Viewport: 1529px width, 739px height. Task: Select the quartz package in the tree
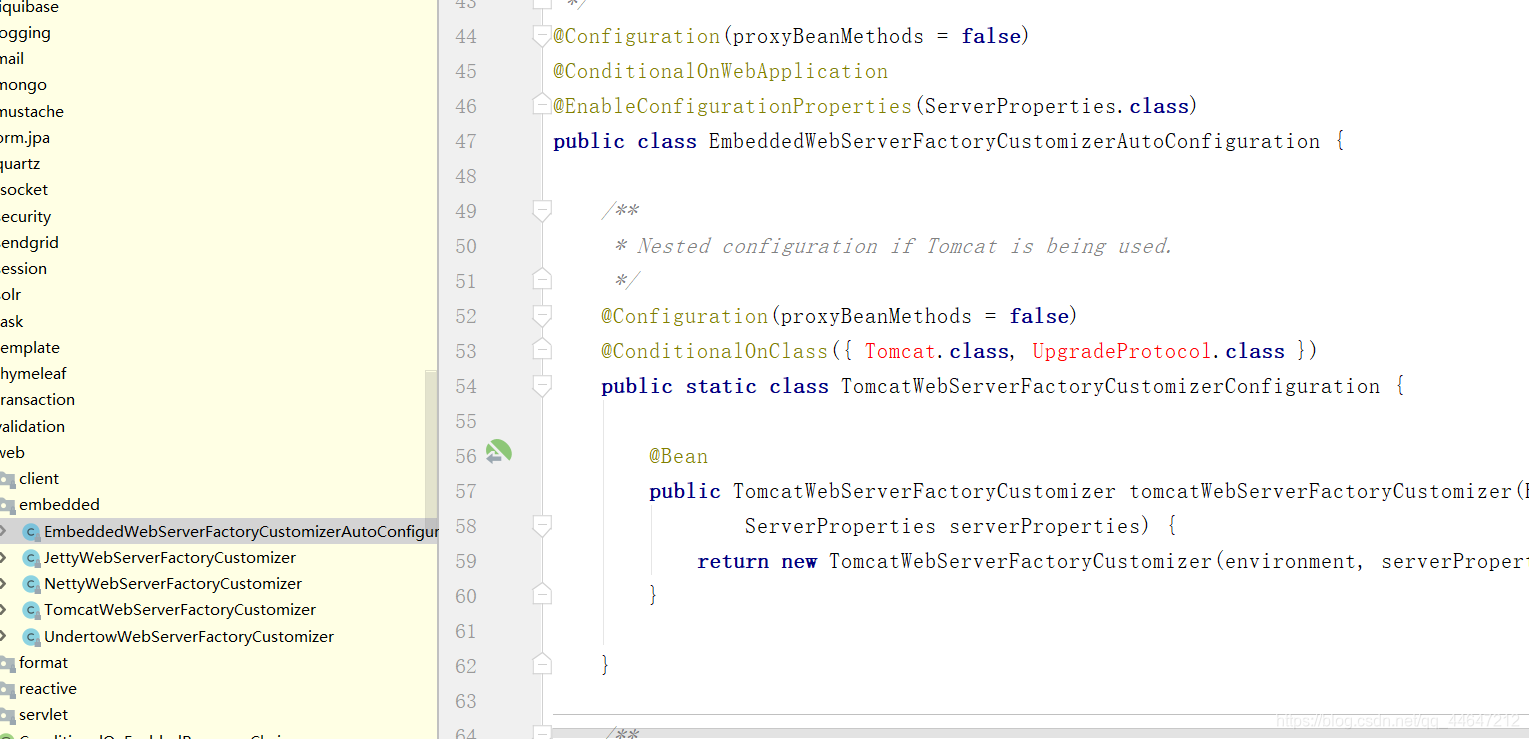tap(20, 164)
